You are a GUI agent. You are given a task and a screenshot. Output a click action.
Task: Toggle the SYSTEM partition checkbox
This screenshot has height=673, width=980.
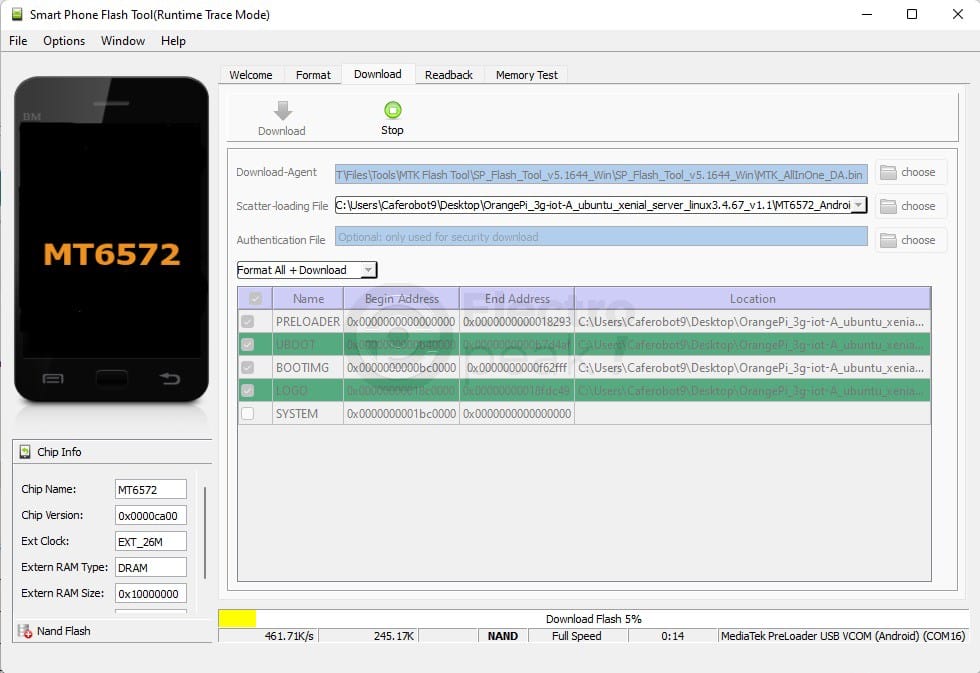[247, 414]
